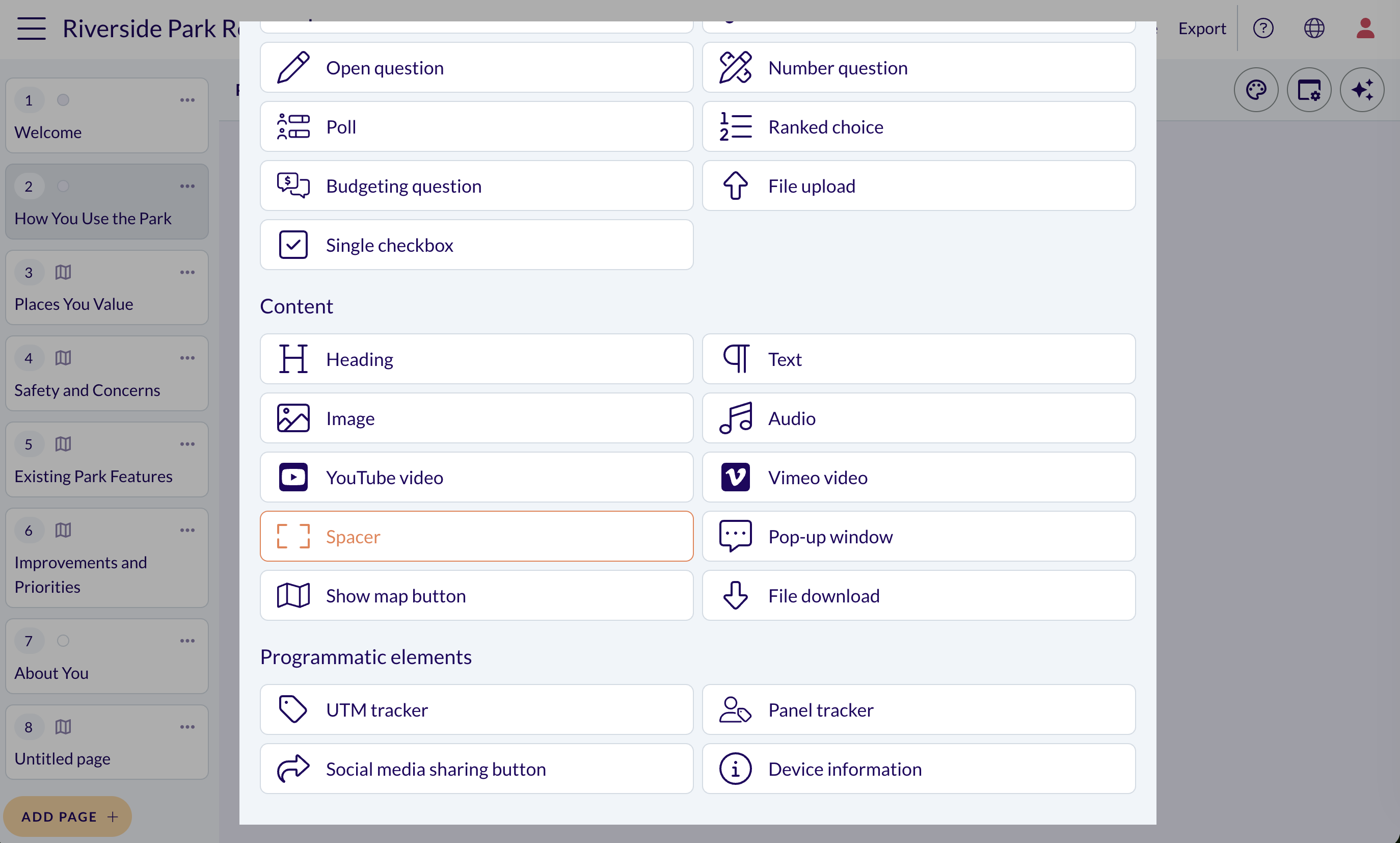Select the About You page
The image size is (1400, 843).
(x=106, y=656)
